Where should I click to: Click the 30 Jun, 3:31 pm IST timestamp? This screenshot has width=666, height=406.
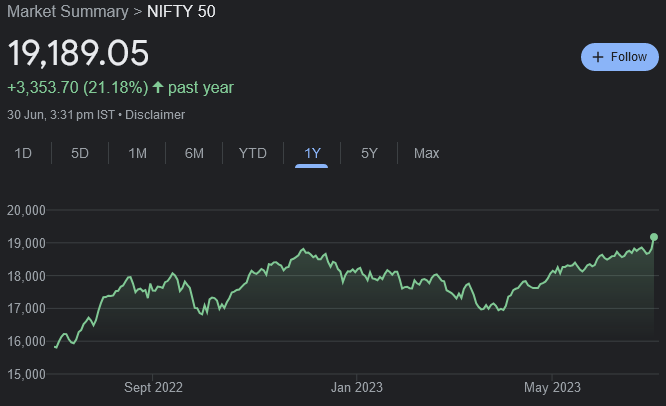pos(61,115)
